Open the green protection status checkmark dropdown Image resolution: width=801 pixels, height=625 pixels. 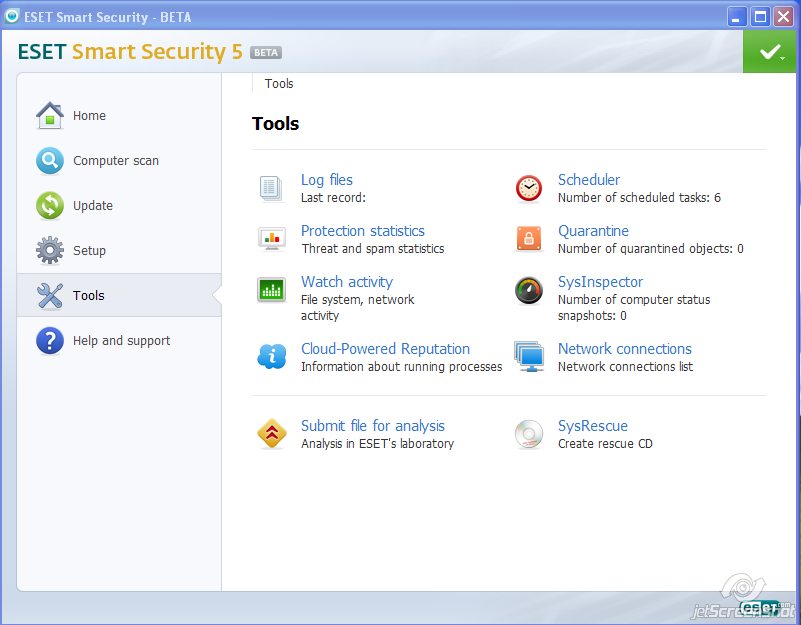pyautogui.click(x=771, y=52)
